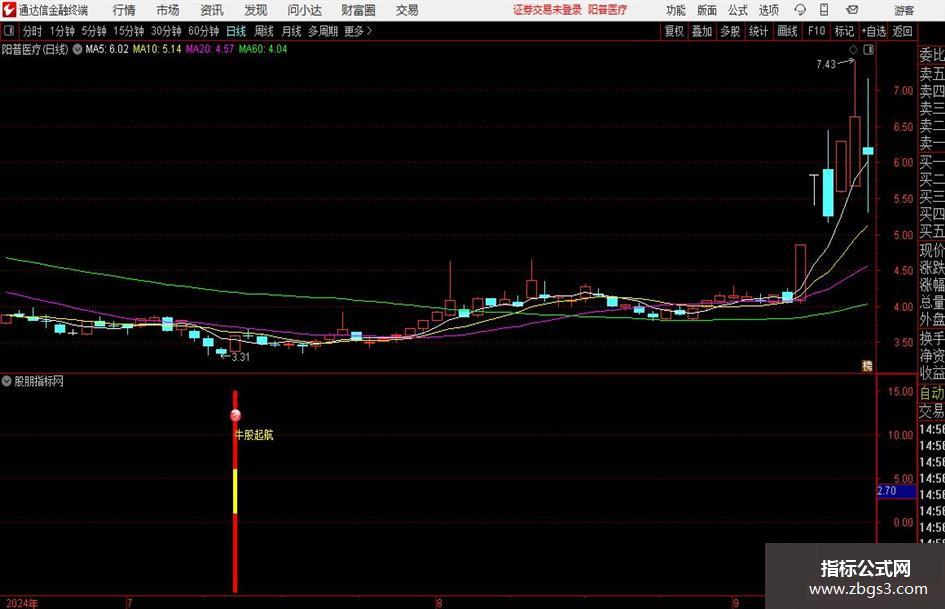Open the 多周期 multi-period view
Viewport: 945px width, 609px height.
coord(322,31)
